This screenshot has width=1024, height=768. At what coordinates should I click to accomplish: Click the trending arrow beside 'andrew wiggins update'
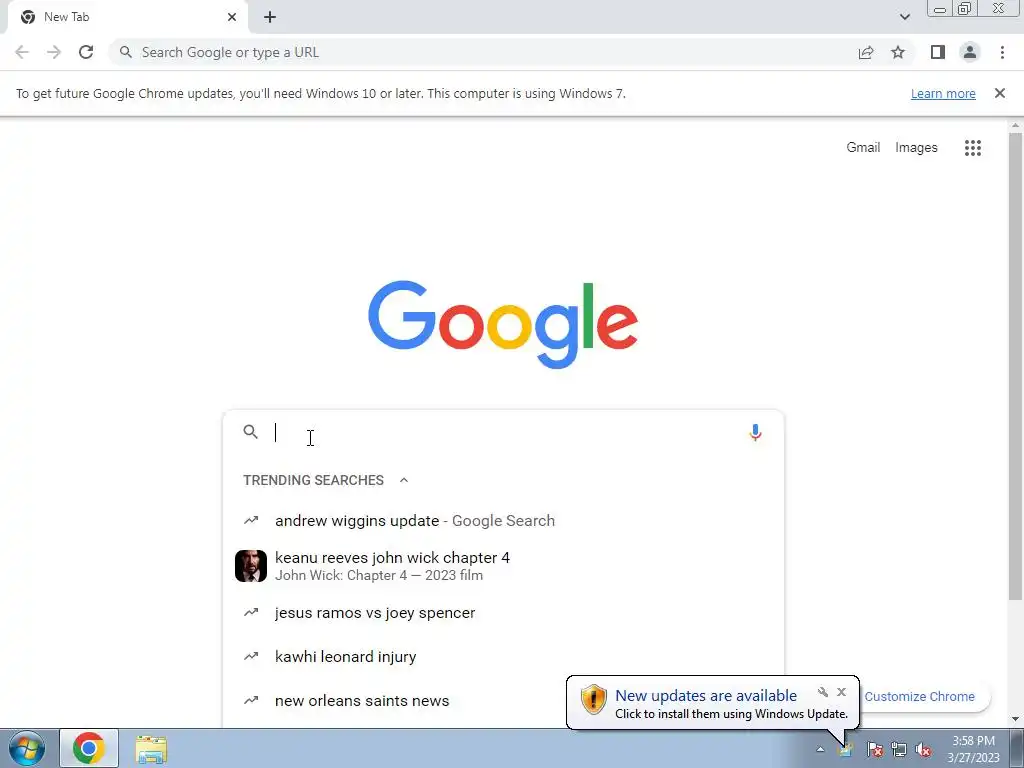251,520
